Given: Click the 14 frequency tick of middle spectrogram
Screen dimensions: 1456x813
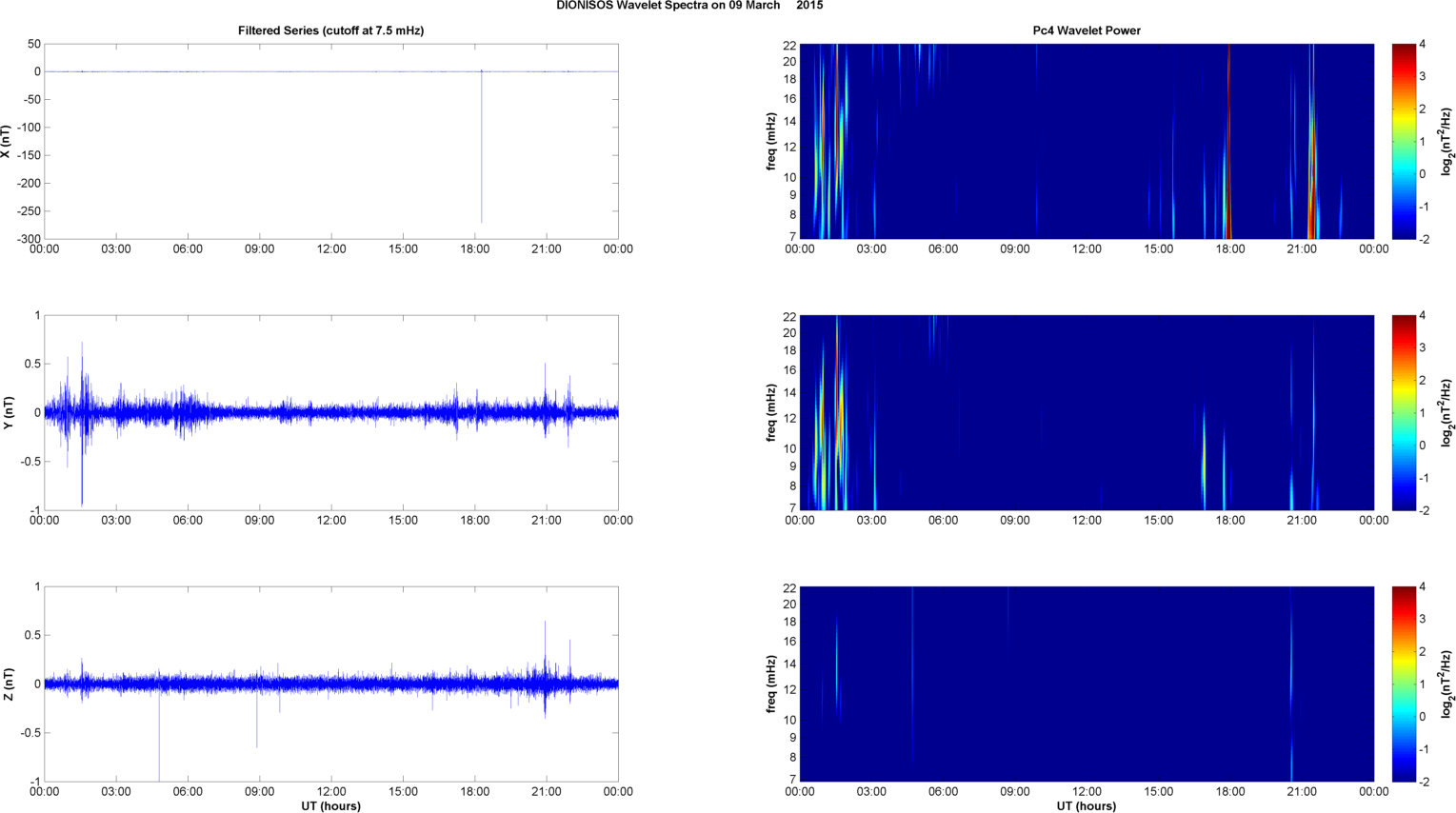Looking at the screenshot, I should (x=789, y=392).
